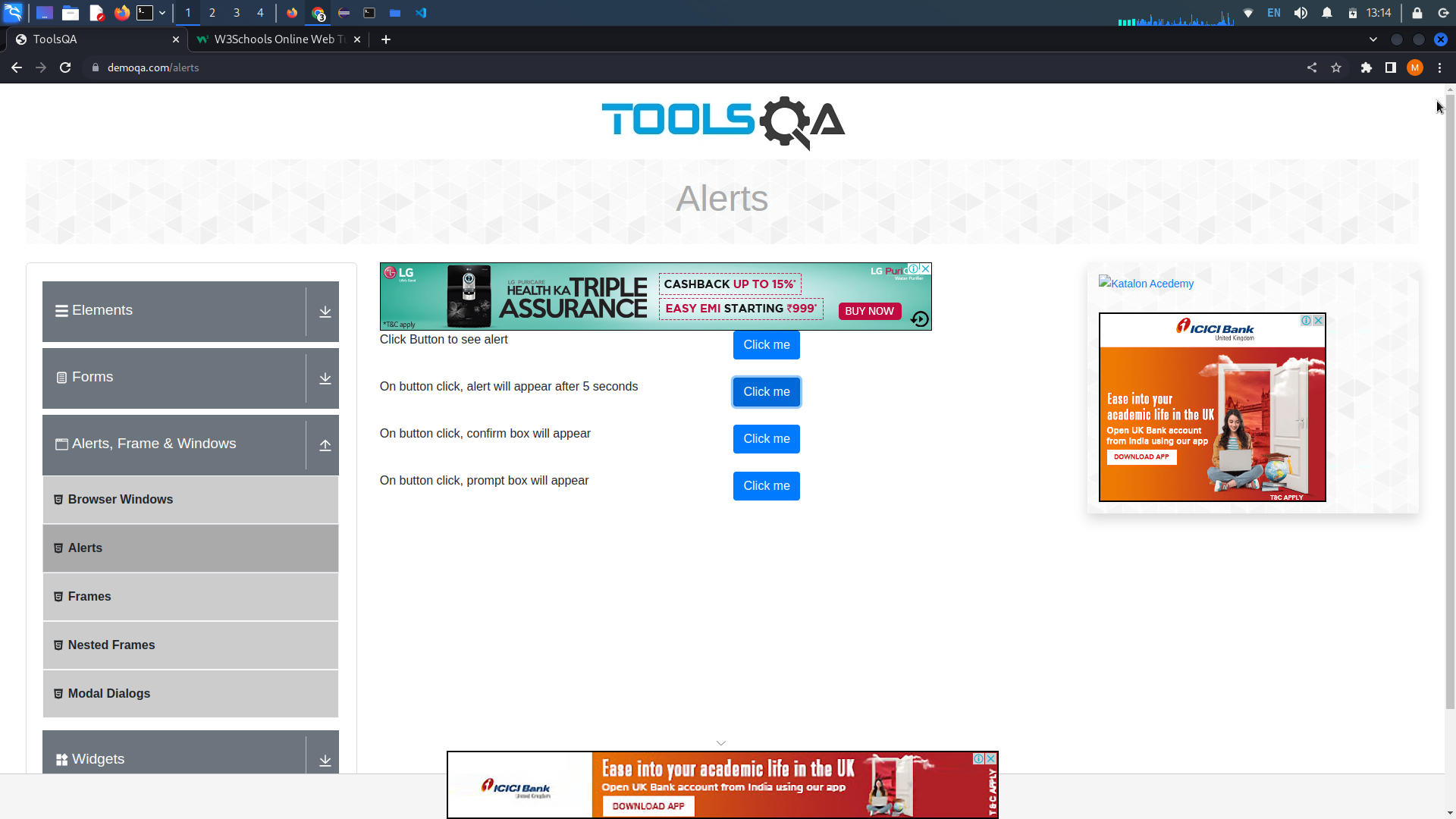The width and height of the screenshot is (1456, 819).
Task: Click the M profile avatar in Chrome
Action: (1415, 67)
